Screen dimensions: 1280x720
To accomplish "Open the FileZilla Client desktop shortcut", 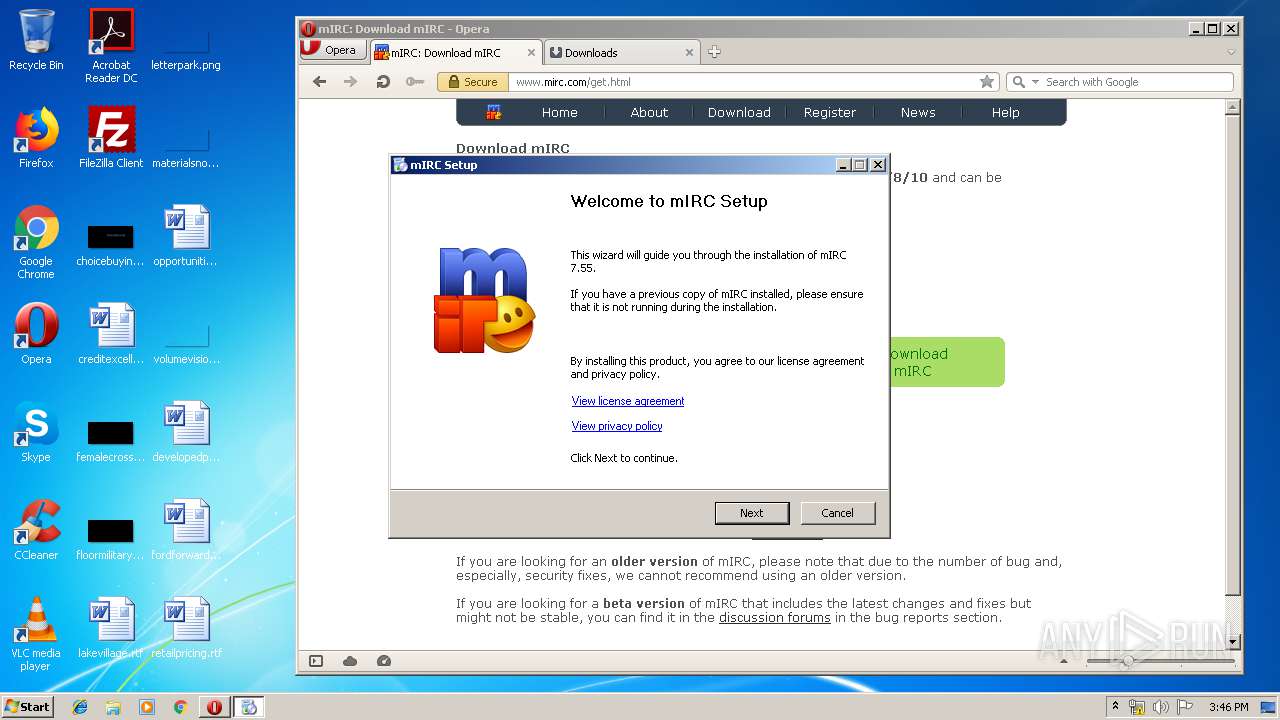I will [111, 138].
